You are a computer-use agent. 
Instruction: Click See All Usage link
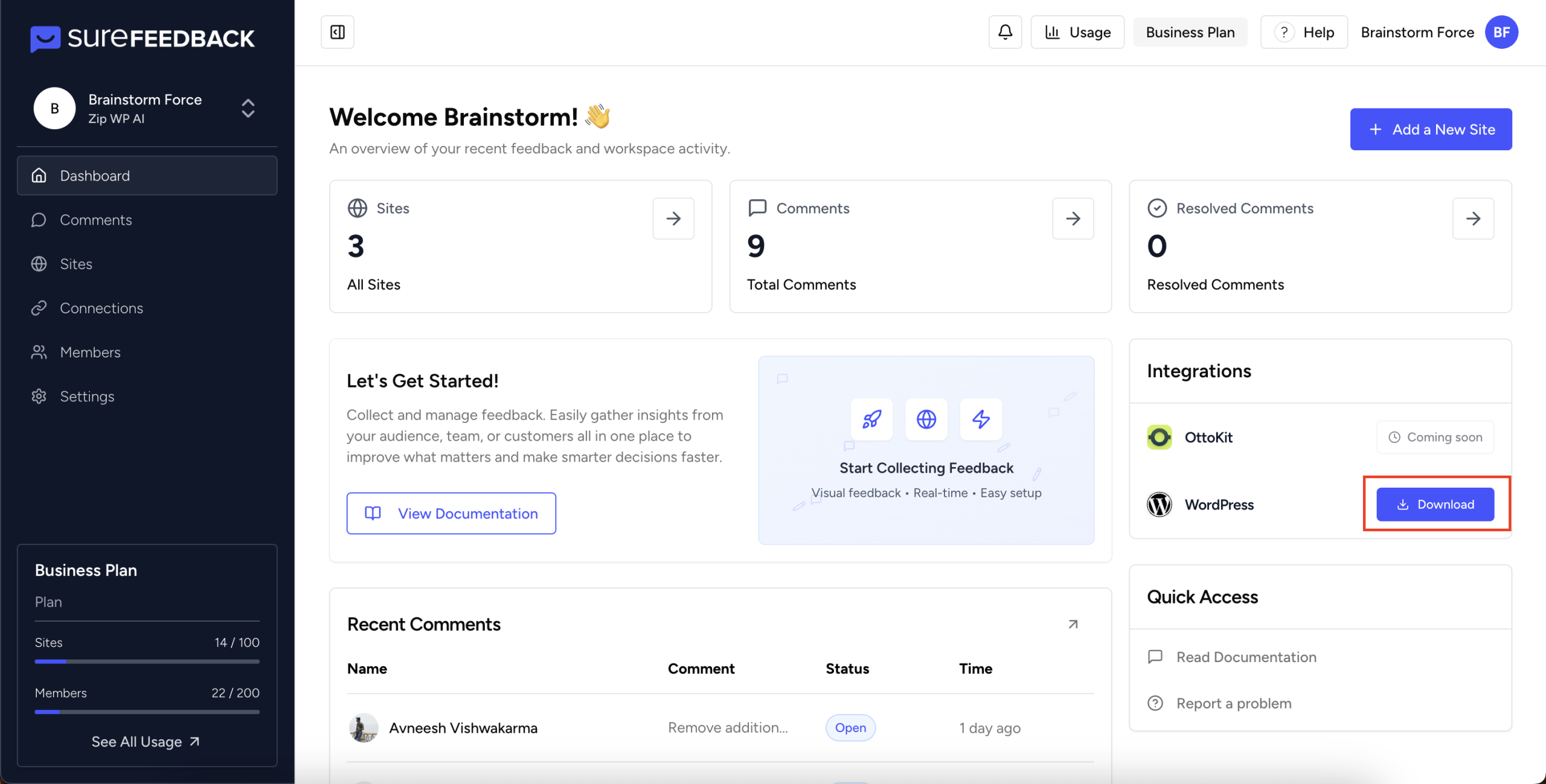point(146,742)
